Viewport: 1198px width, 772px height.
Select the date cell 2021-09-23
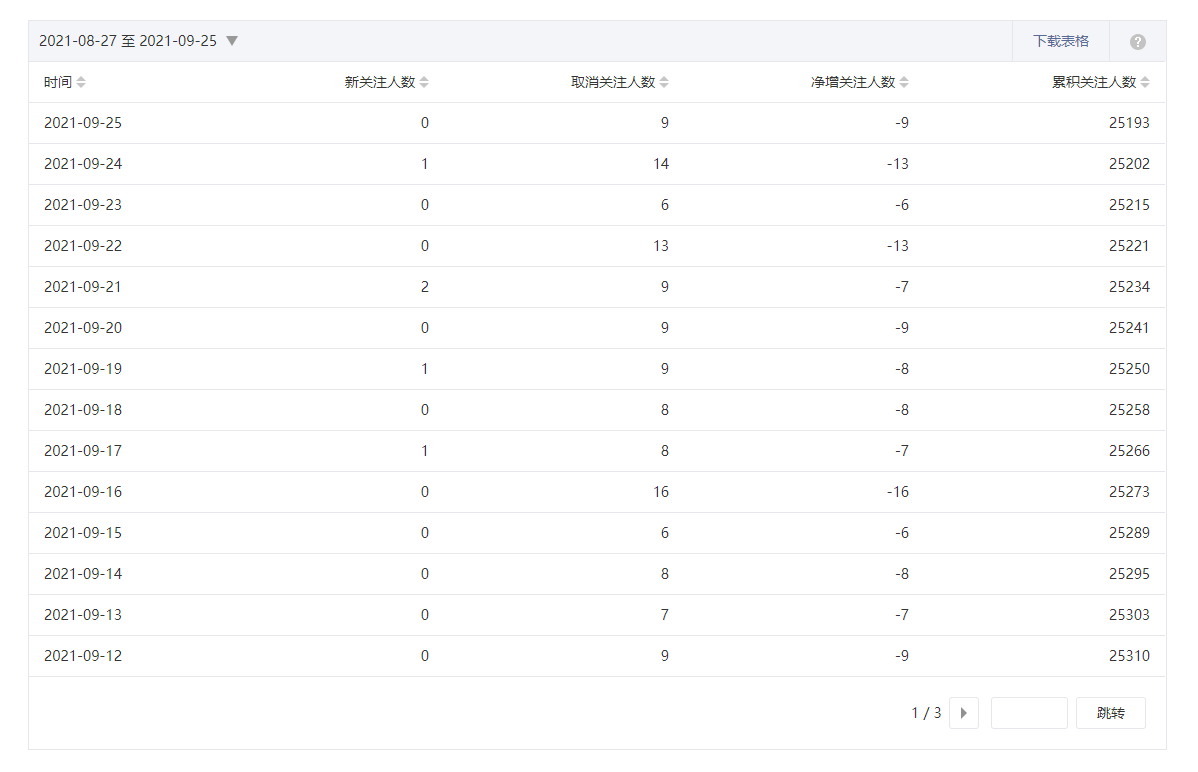(83, 205)
